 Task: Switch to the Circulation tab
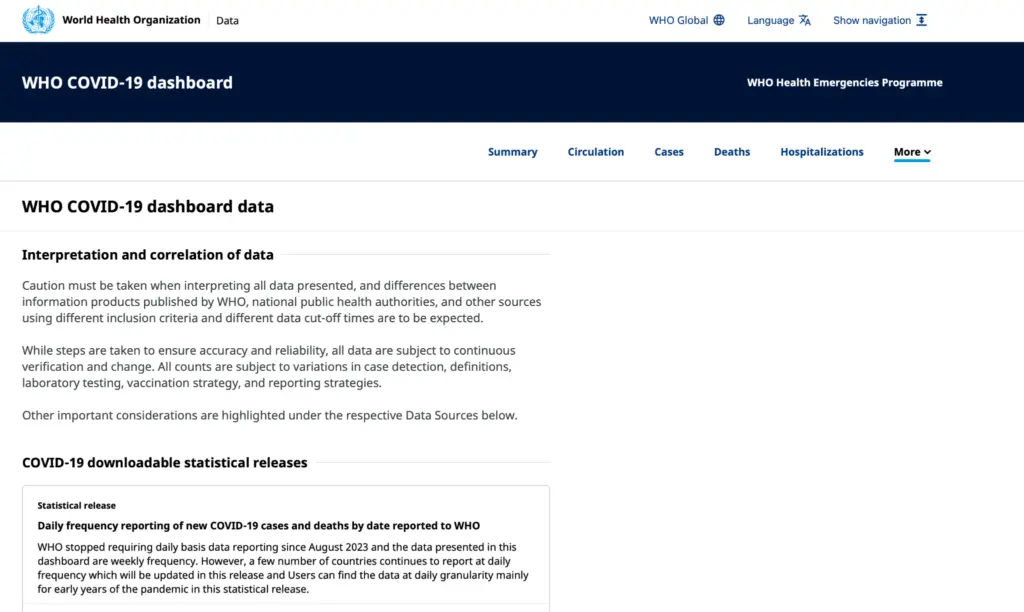coord(596,152)
